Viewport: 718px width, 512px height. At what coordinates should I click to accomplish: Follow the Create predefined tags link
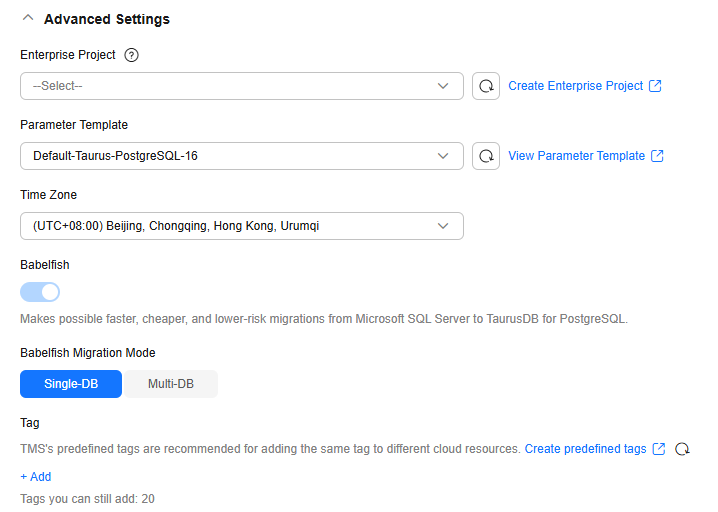pyautogui.click(x=585, y=449)
